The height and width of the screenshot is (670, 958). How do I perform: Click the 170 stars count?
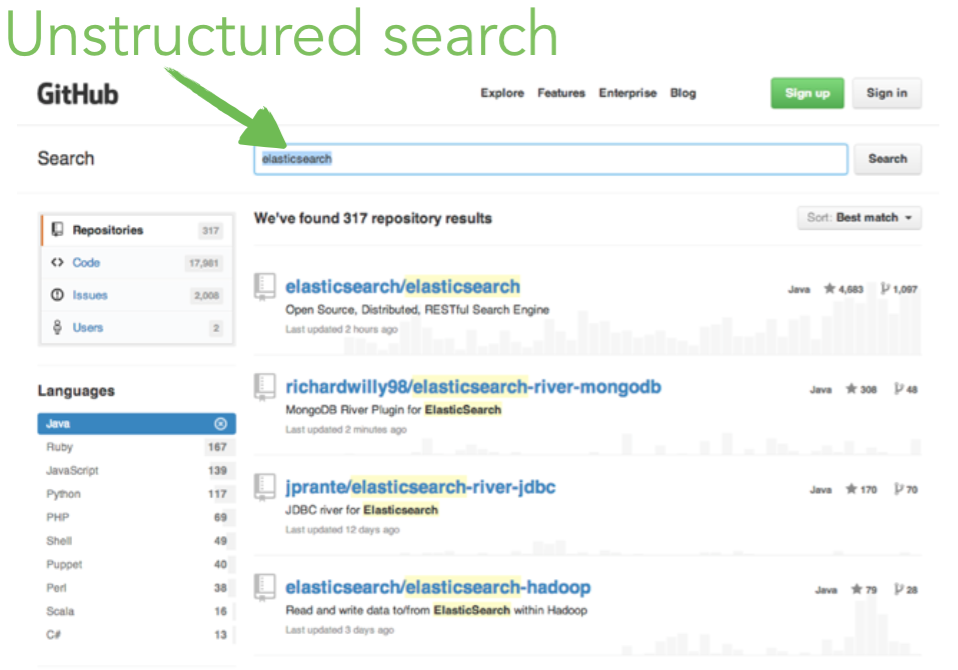[861, 489]
